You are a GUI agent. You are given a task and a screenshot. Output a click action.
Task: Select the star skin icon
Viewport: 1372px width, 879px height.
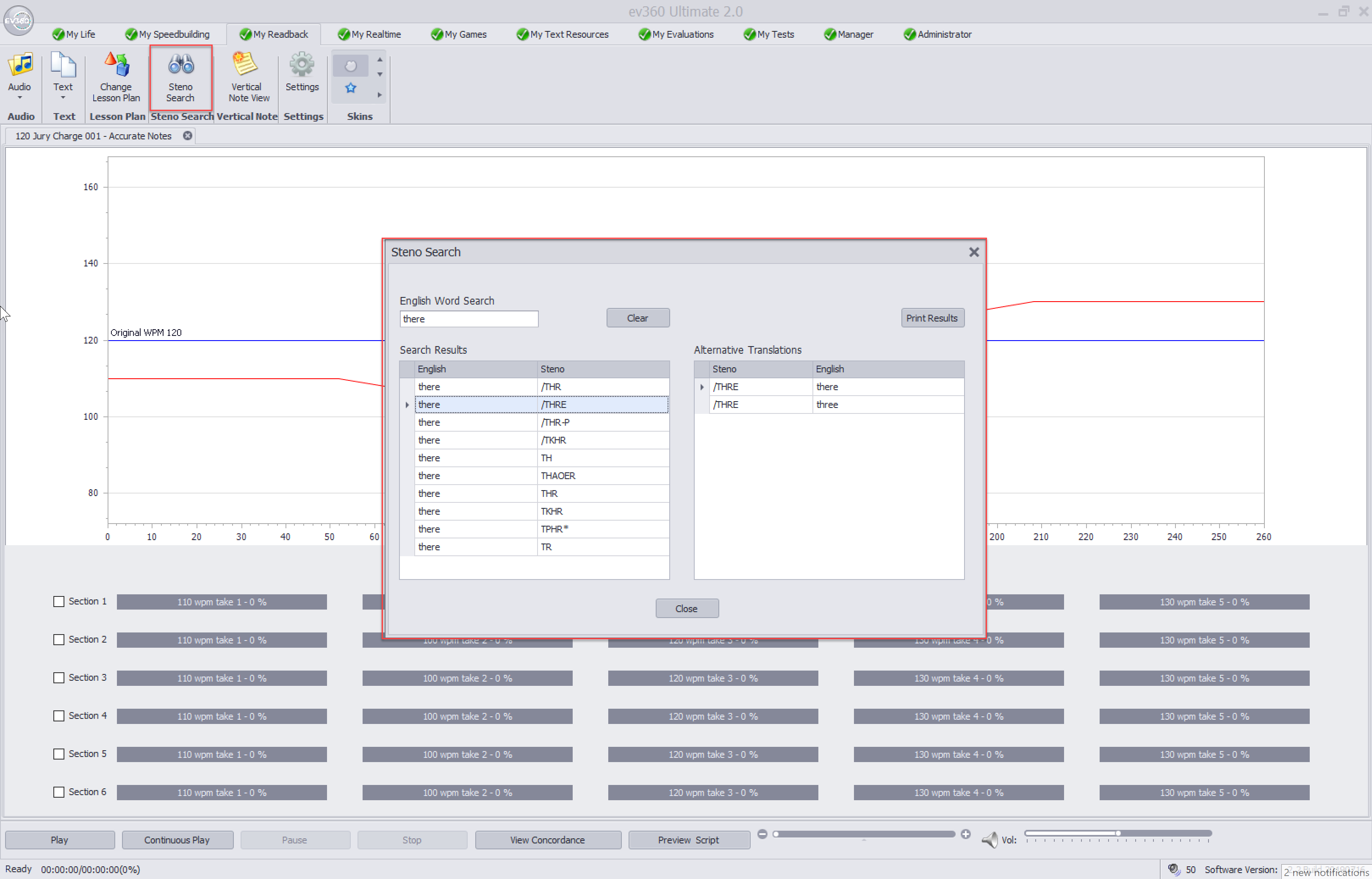351,88
